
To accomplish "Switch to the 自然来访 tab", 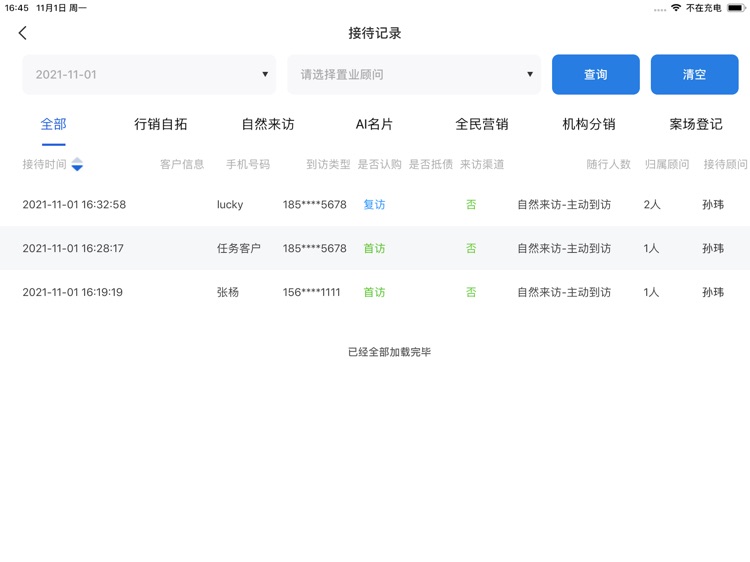I will click(268, 124).
